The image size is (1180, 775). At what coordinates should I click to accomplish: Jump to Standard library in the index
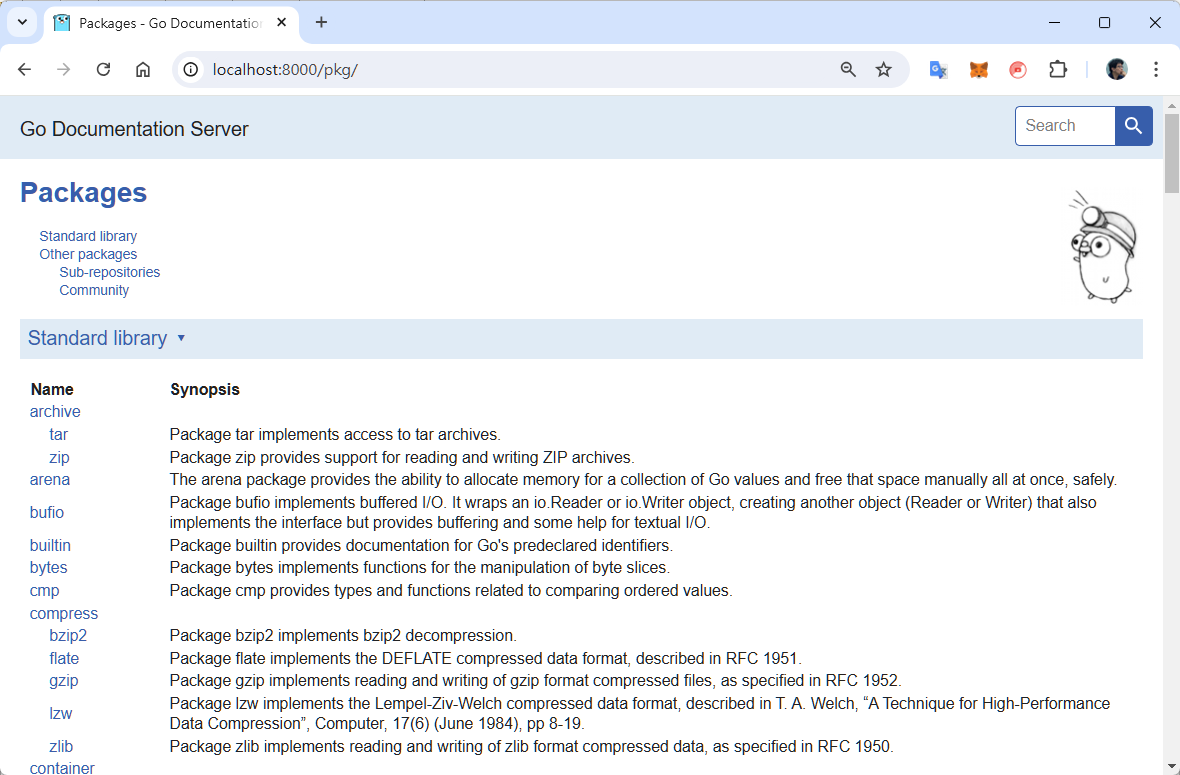(x=88, y=236)
